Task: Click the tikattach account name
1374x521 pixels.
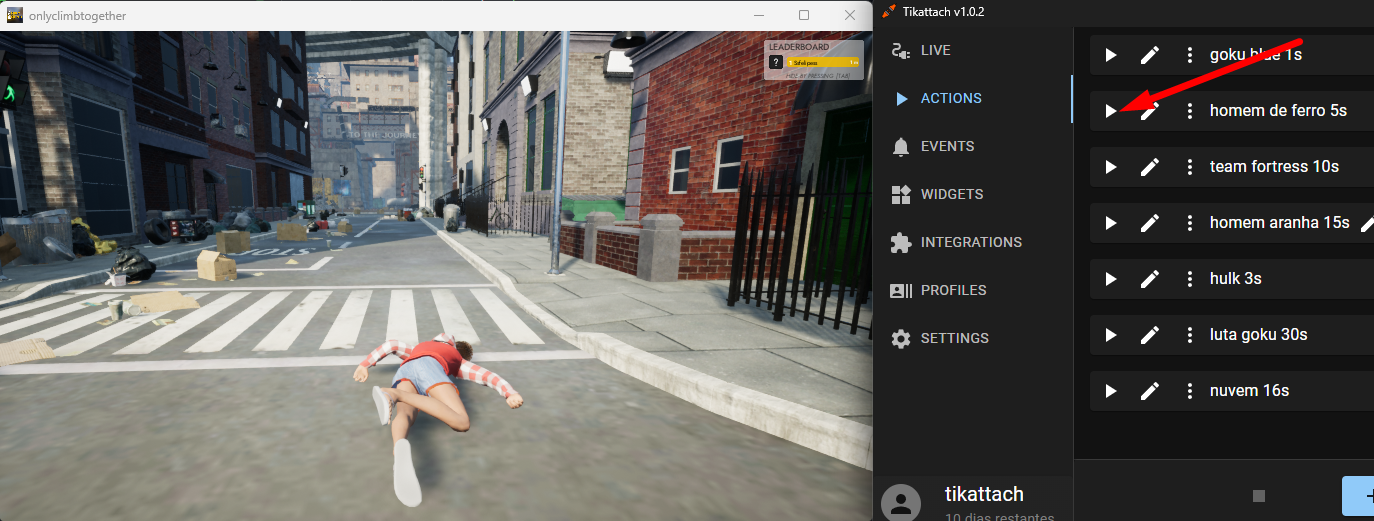Action: (984, 494)
